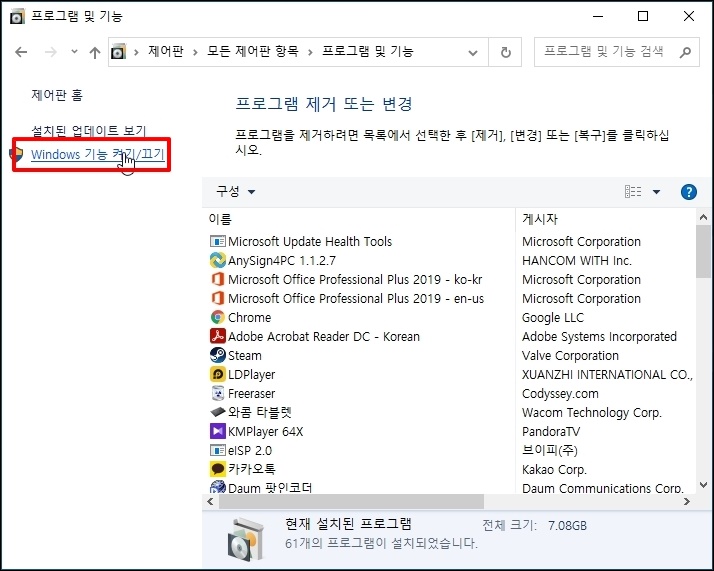The image size is (714, 571).
Task: Open 설치된 업데이트 보기 link
Action: (x=89, y=131)
